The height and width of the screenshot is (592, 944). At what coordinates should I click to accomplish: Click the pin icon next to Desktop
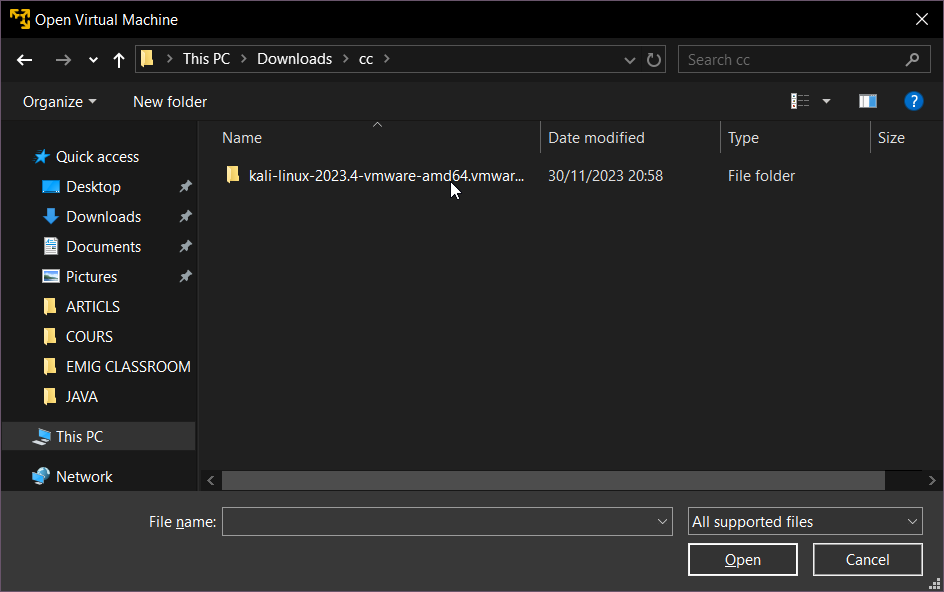186,187
